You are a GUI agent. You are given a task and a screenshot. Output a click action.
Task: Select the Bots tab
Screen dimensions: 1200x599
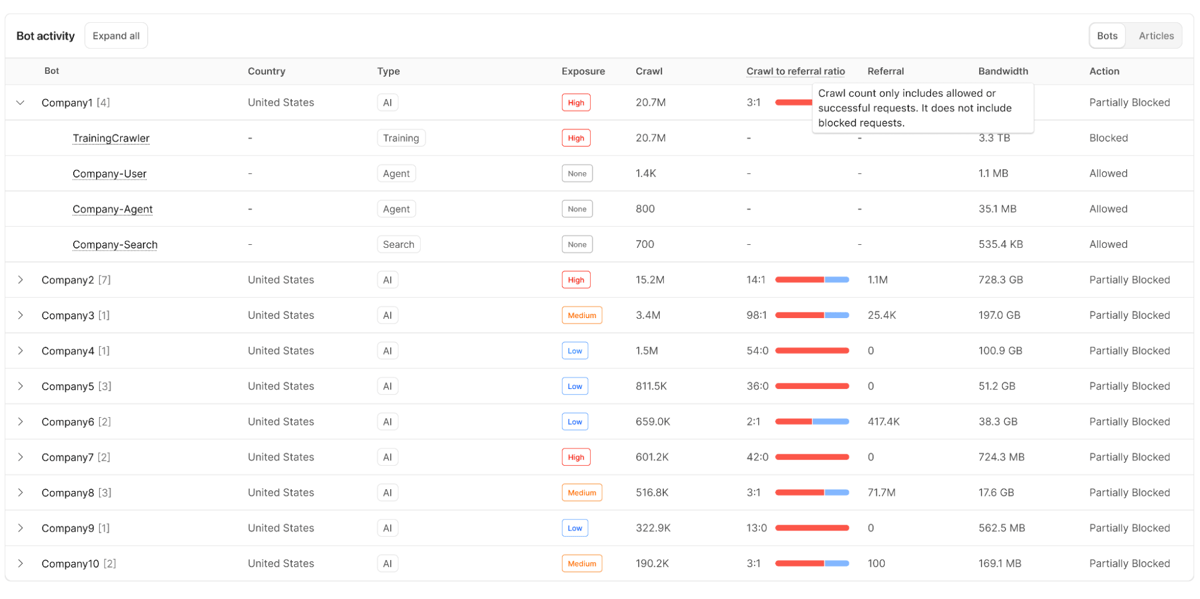[1107, 36]
